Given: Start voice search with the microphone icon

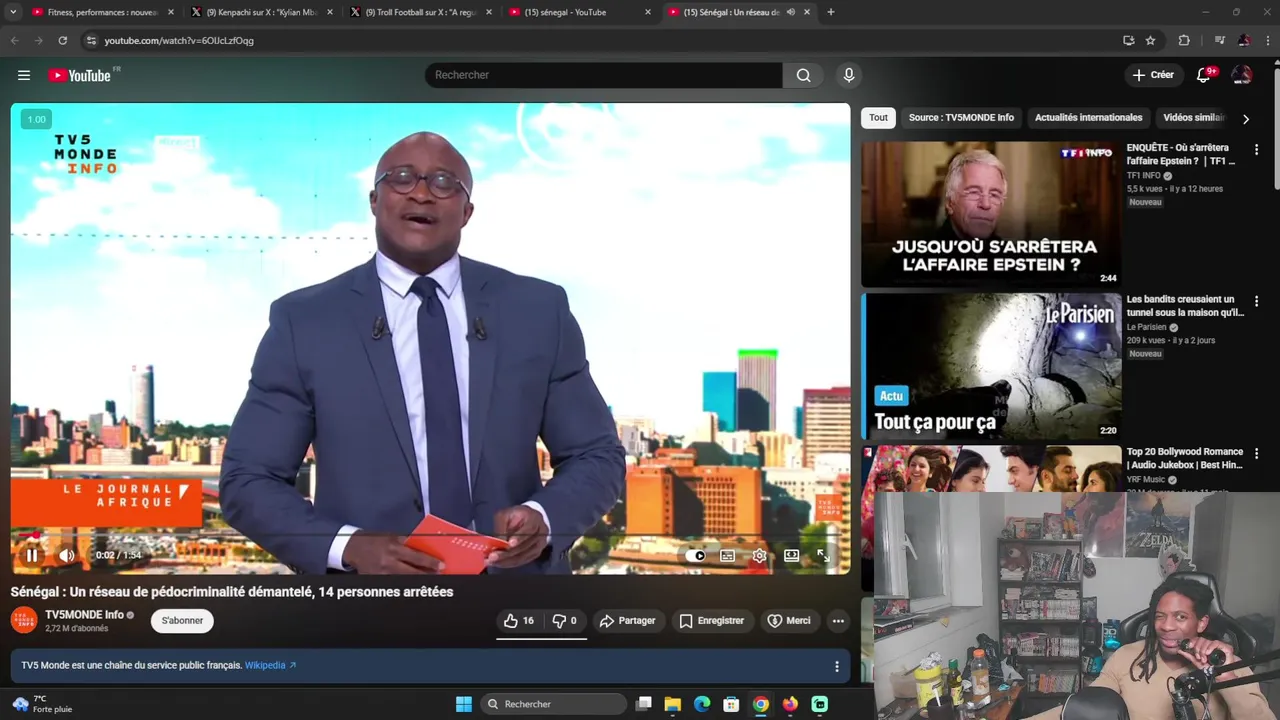Looking at the screenshot, I should (x=849, y=75).
